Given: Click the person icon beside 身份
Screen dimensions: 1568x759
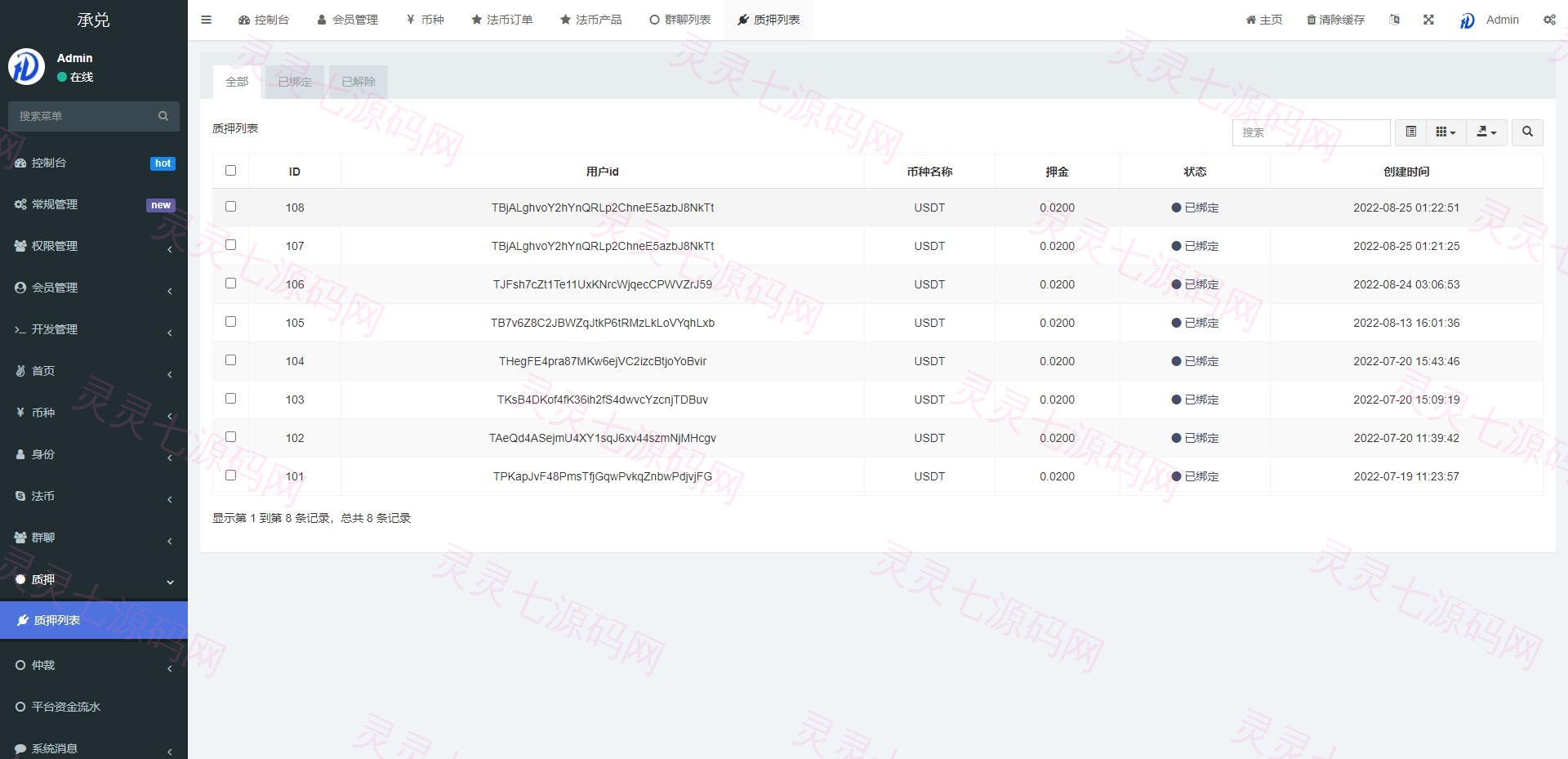Looking at the screenshot, I should pos(20,454).
